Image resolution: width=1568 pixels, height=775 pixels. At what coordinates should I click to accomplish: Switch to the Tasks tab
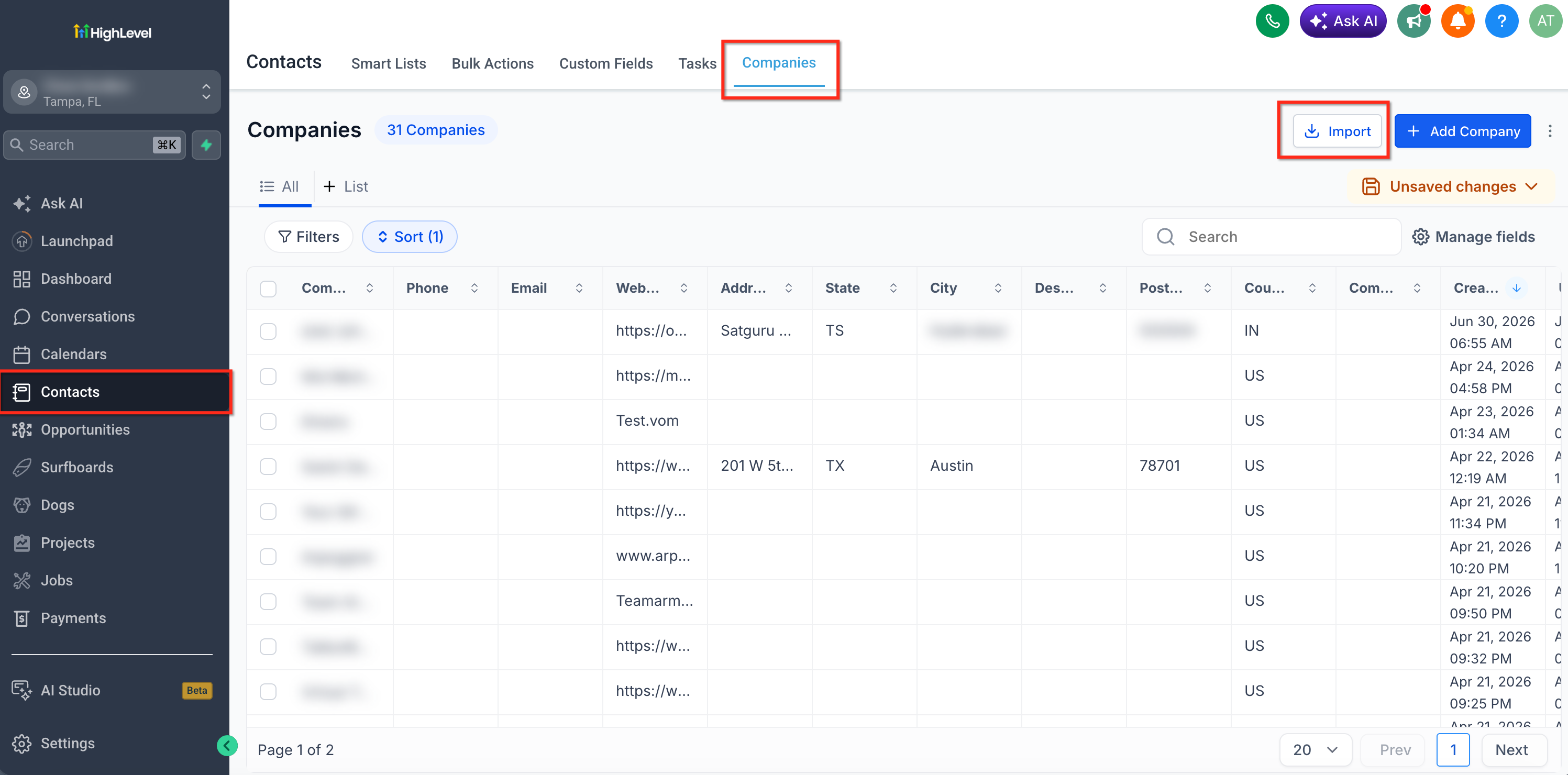click(x=697, y=63)
